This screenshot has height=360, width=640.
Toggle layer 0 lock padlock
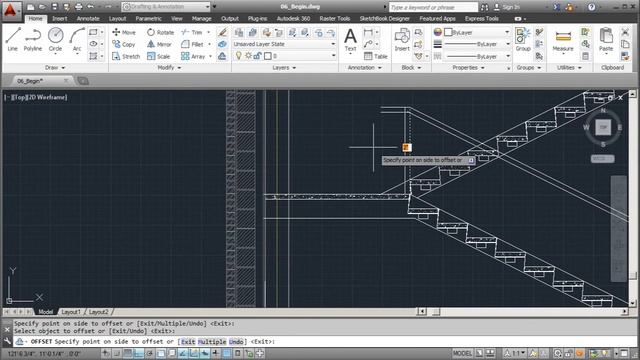pos(258,56)
